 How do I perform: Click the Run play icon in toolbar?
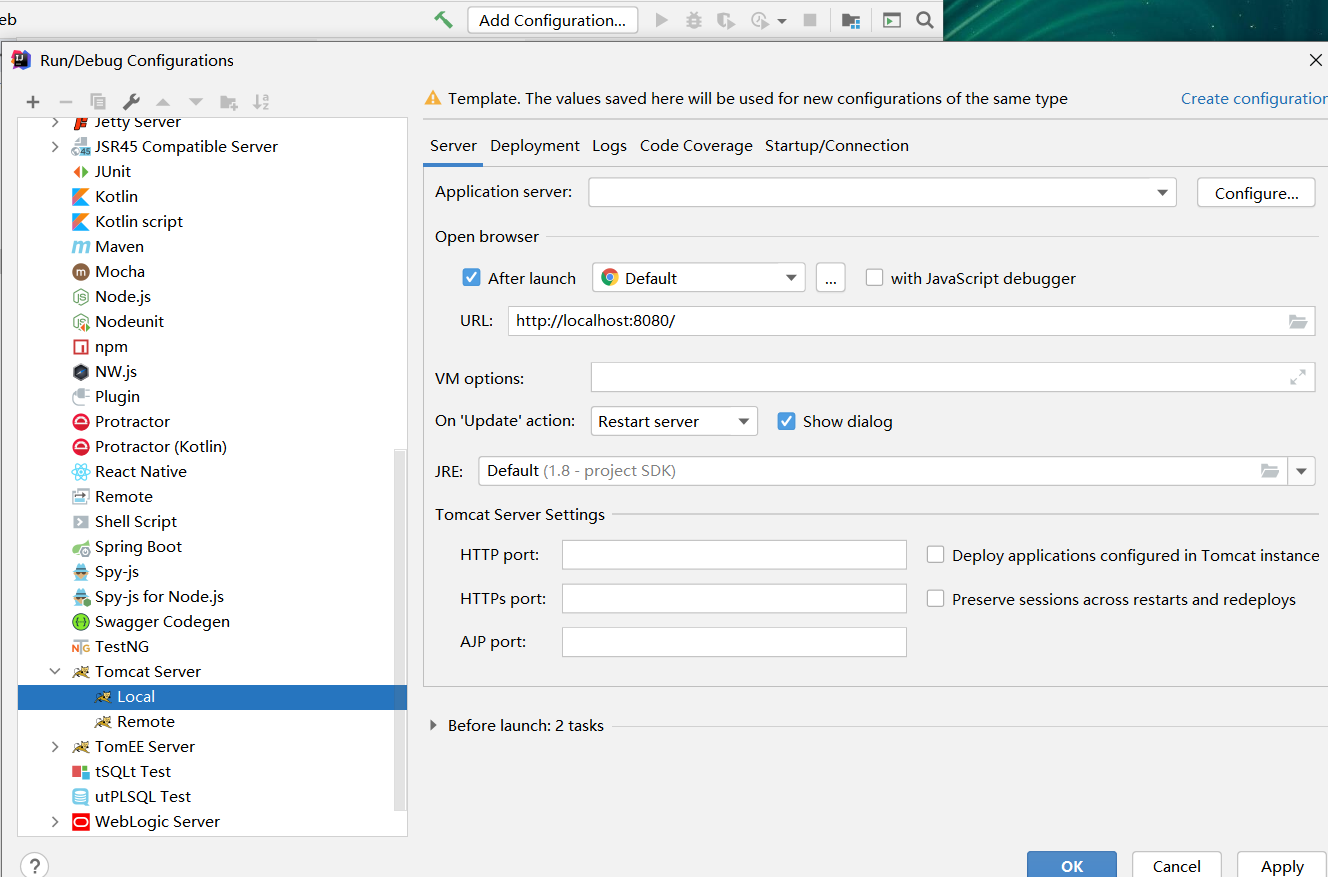661,20
